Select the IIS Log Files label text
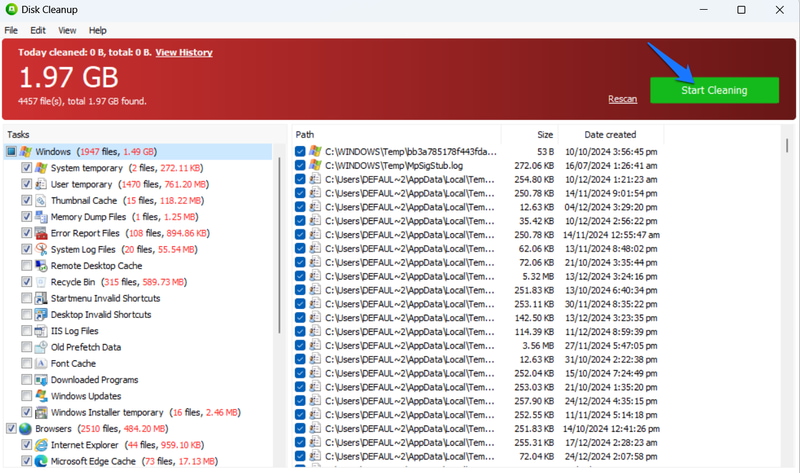800x473 pixels. click(x=74, y=331)
